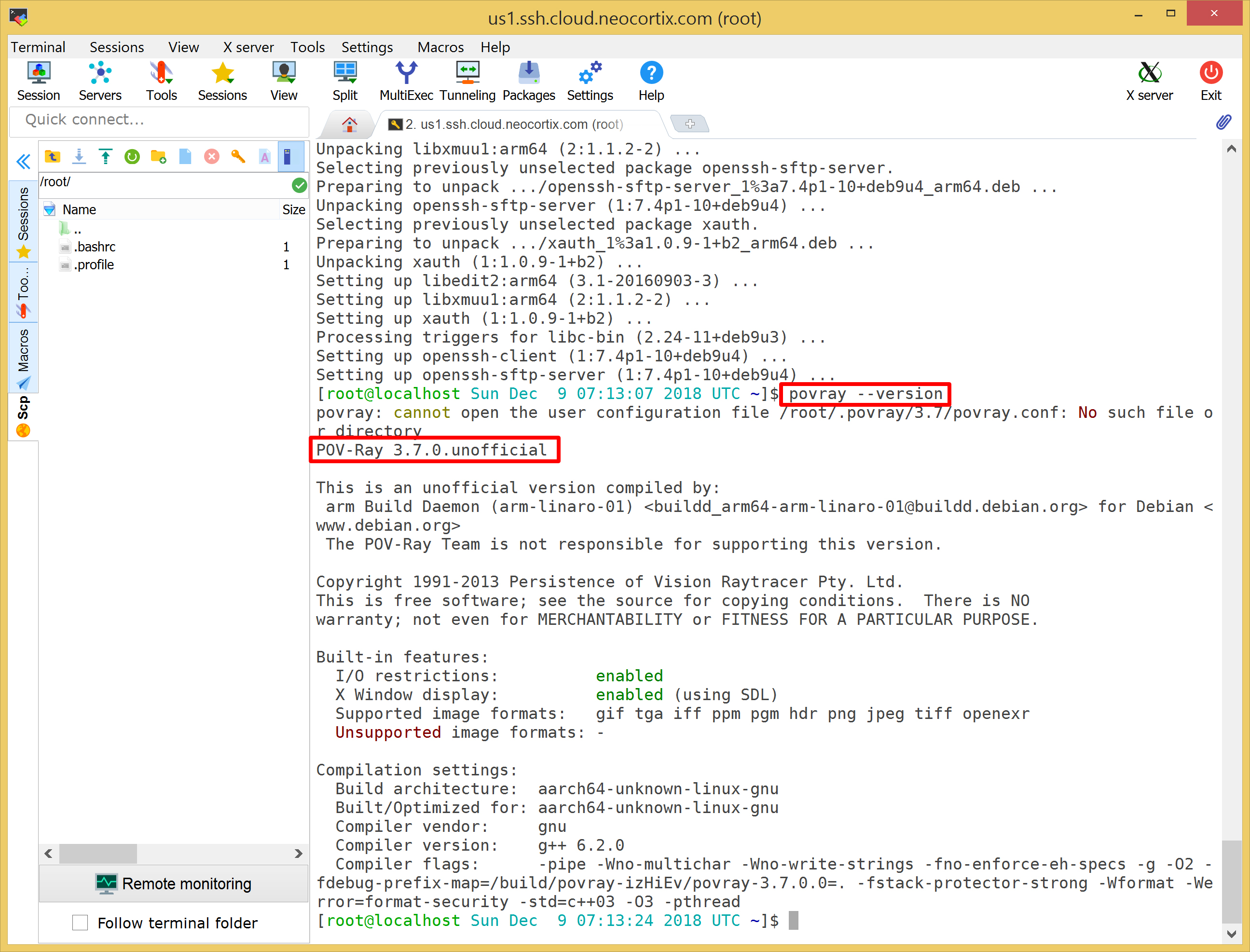
Task: Open the Tools menu
Action: click(x=308, y=47)
